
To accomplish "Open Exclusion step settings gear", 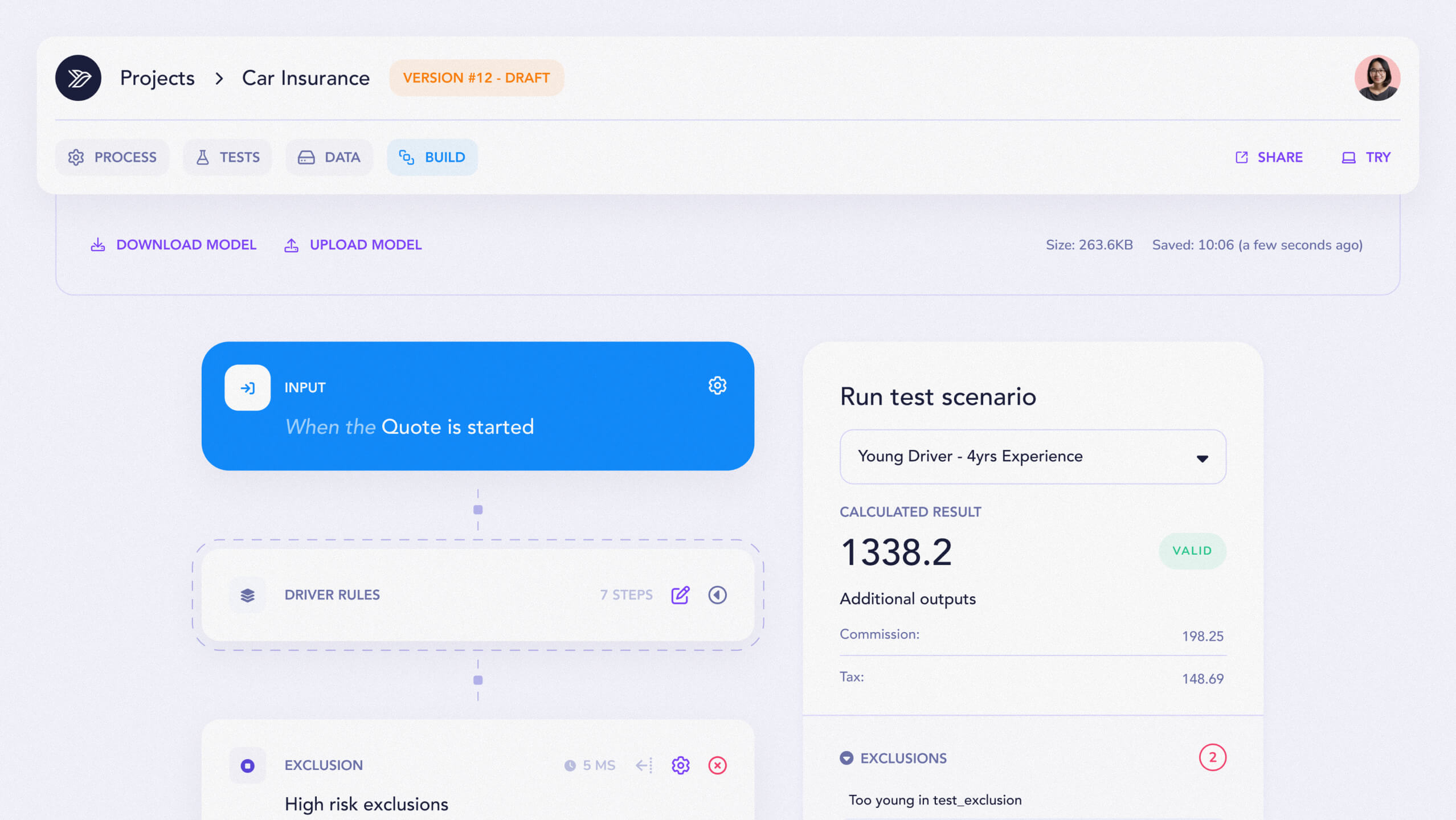I will 680,765.
